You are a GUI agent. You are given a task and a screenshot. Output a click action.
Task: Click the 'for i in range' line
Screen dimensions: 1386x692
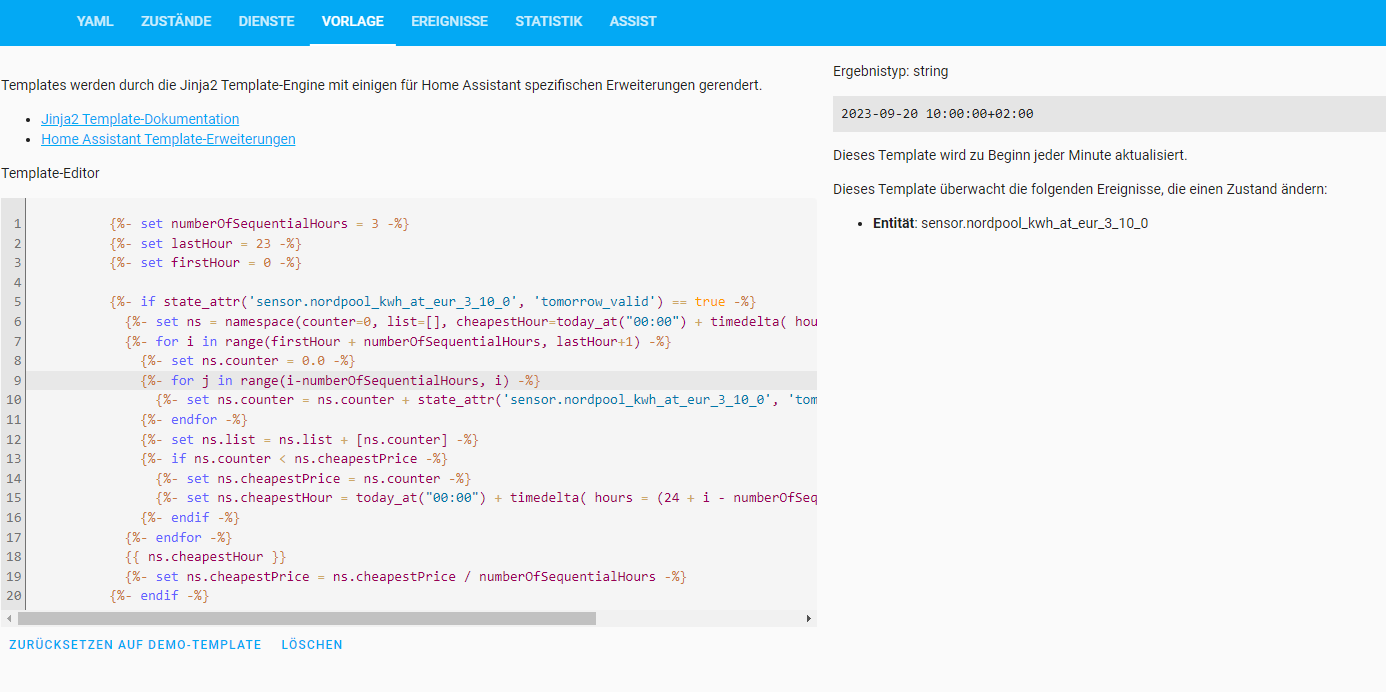398,342
